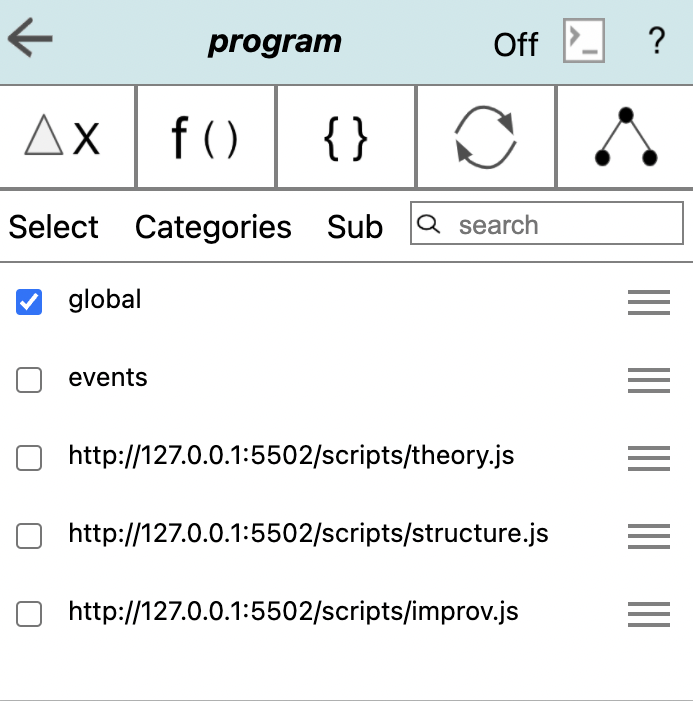Viewport: 693px width, 701px height.
Task: Focus the search input field
Action: [547, 223]
